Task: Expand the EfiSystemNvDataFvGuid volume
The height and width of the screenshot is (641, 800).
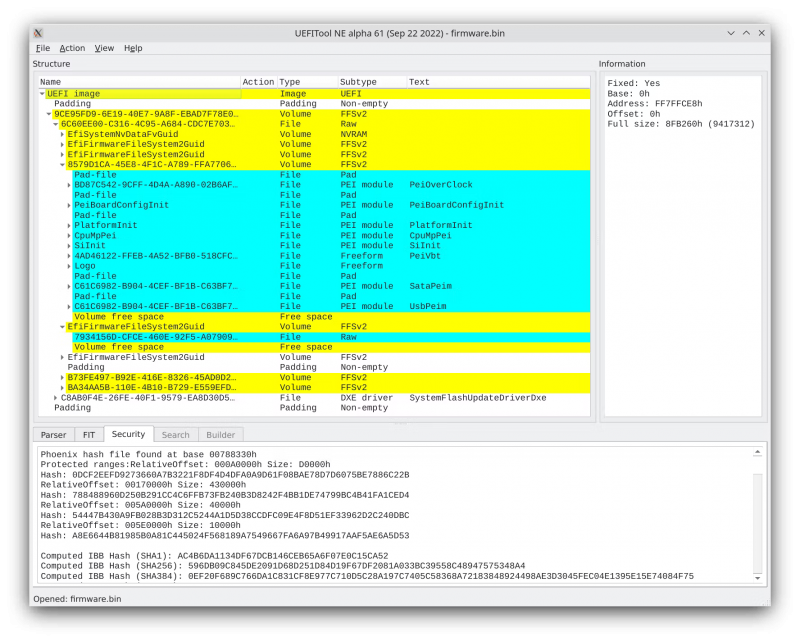Action: click(x=63, y=134)
